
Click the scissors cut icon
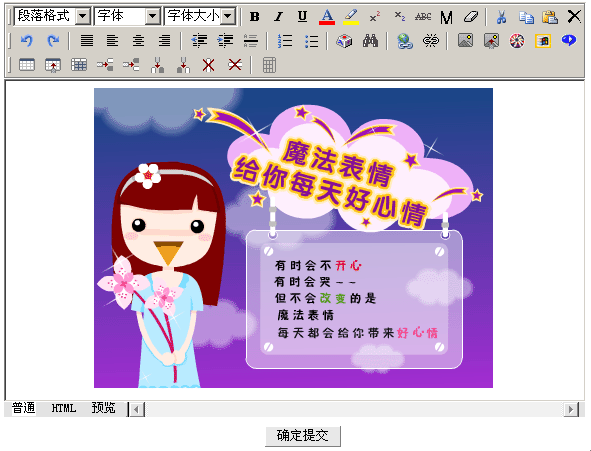point(501,17)
